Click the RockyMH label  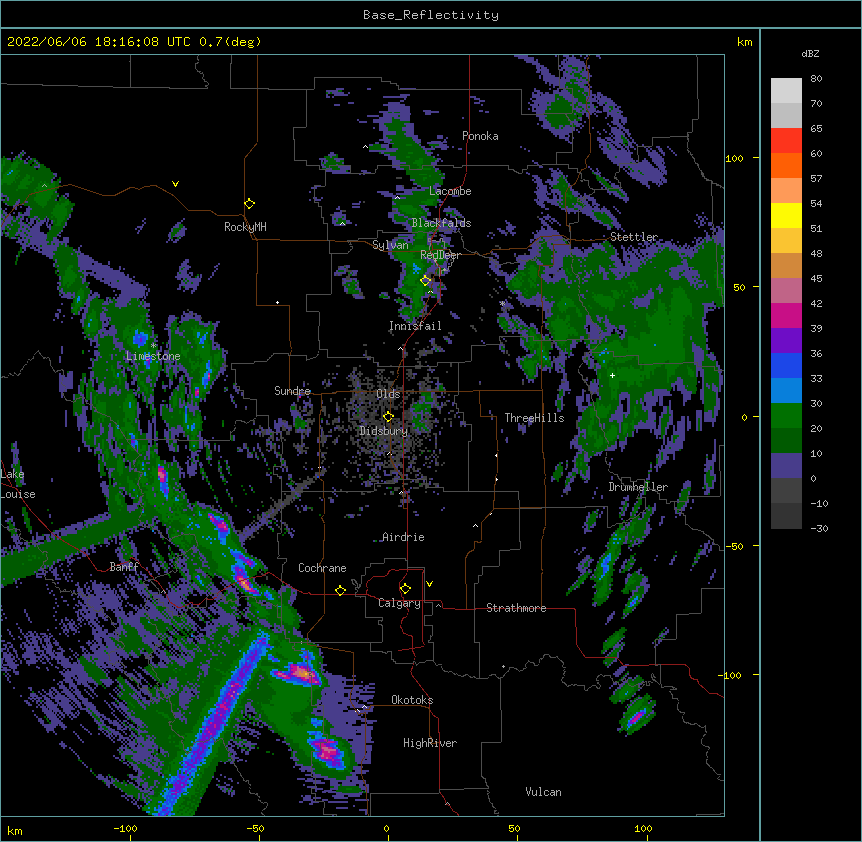[245, 227]
